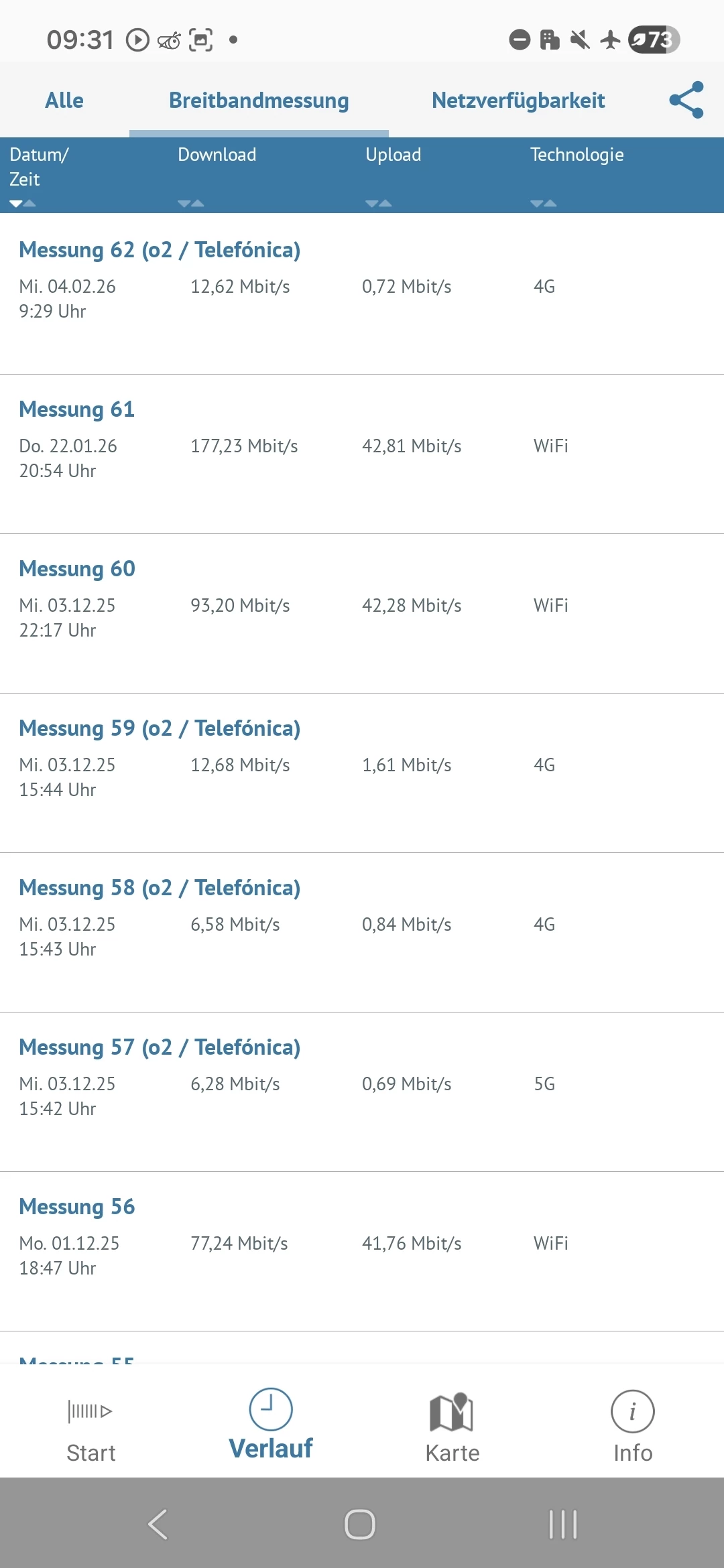
Task: Select the Verlauf clock icon
Action: tap(271, 1409)
